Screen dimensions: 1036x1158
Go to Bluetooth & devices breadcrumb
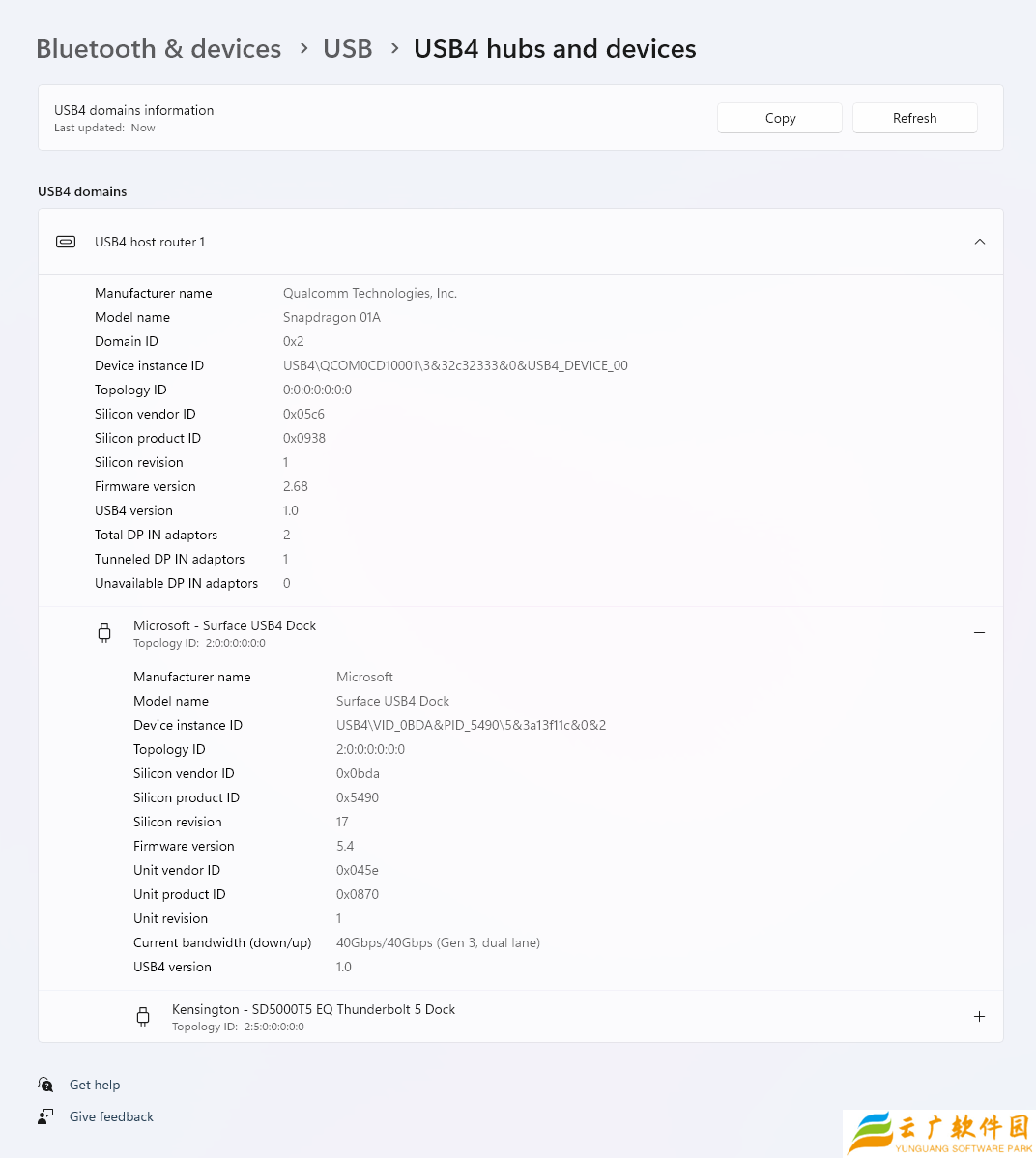tap(158, 48)
